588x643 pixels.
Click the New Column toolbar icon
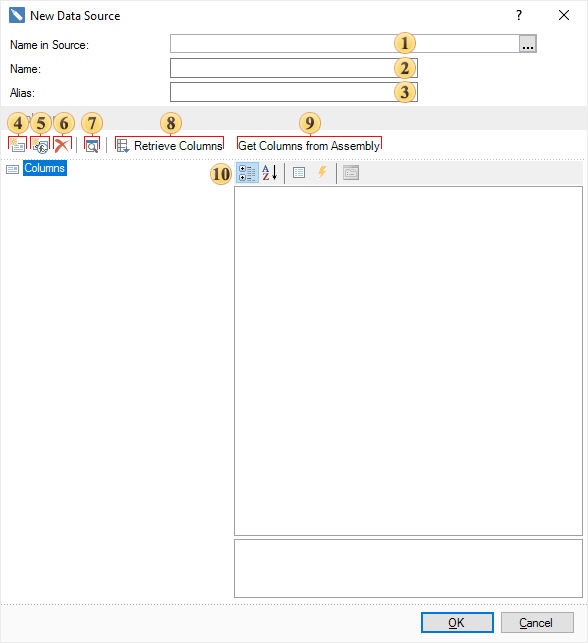click(x=17, y=145)
